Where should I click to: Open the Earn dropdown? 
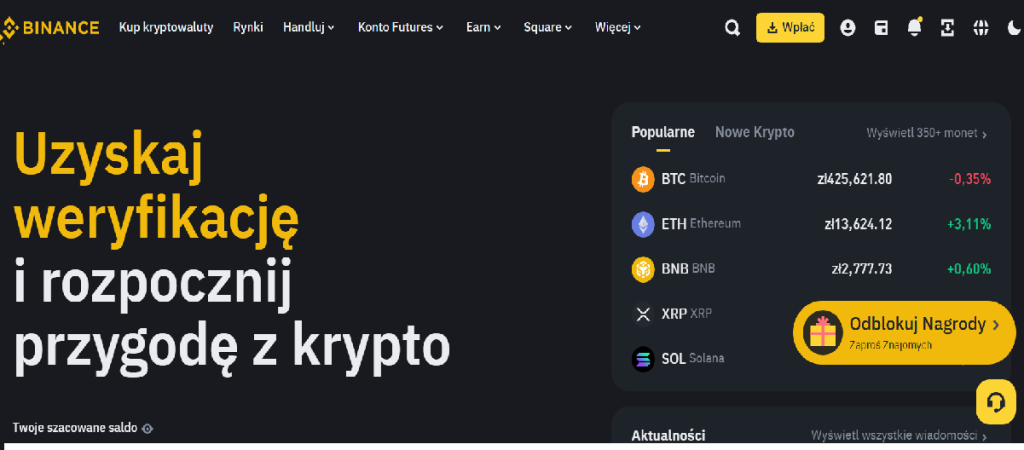(484, 27)
